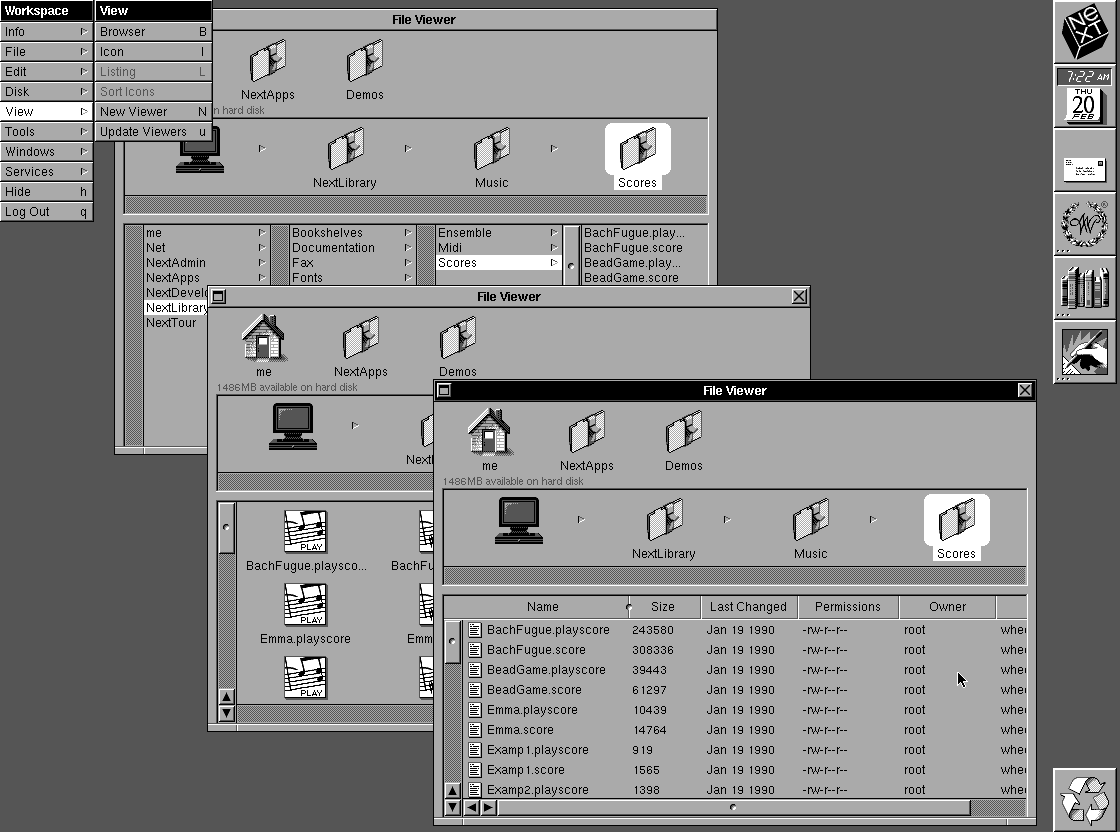Viewport: 1120px width, 832px height.
Task: Open the File submenu in Workspace menu
Action: coord(46,51)
